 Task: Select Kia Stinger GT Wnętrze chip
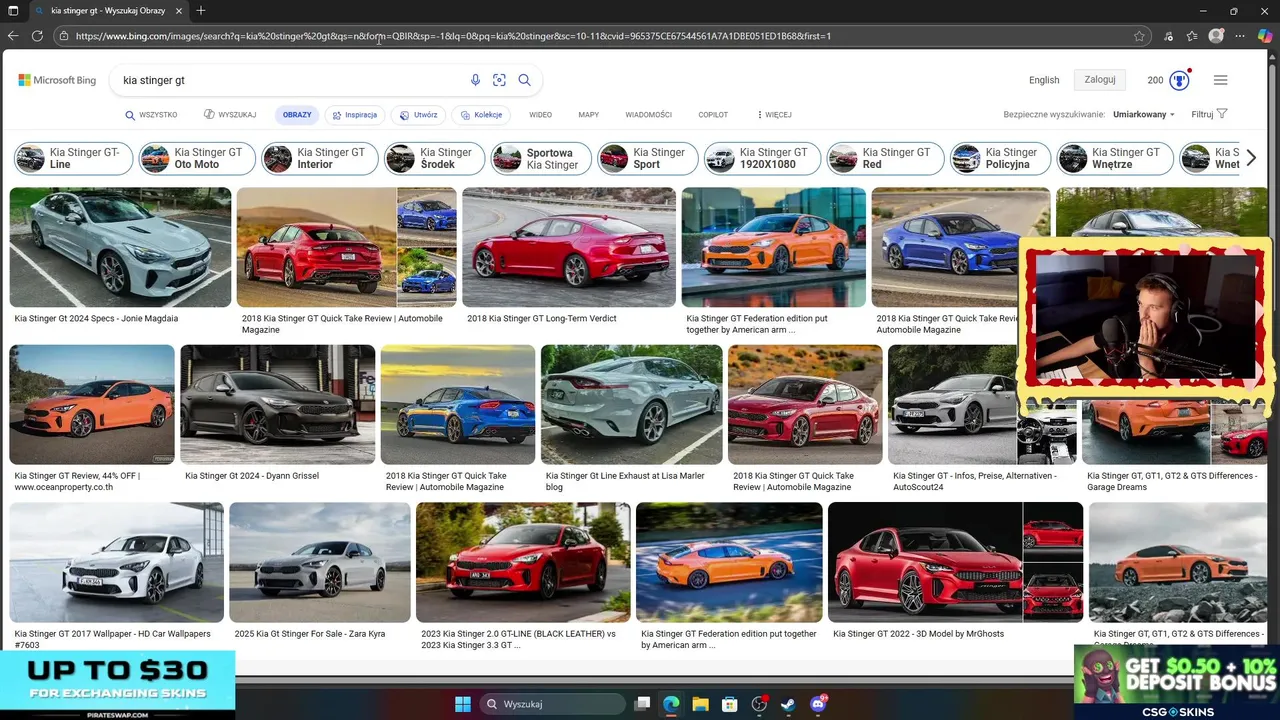(x=1115, y=158)
